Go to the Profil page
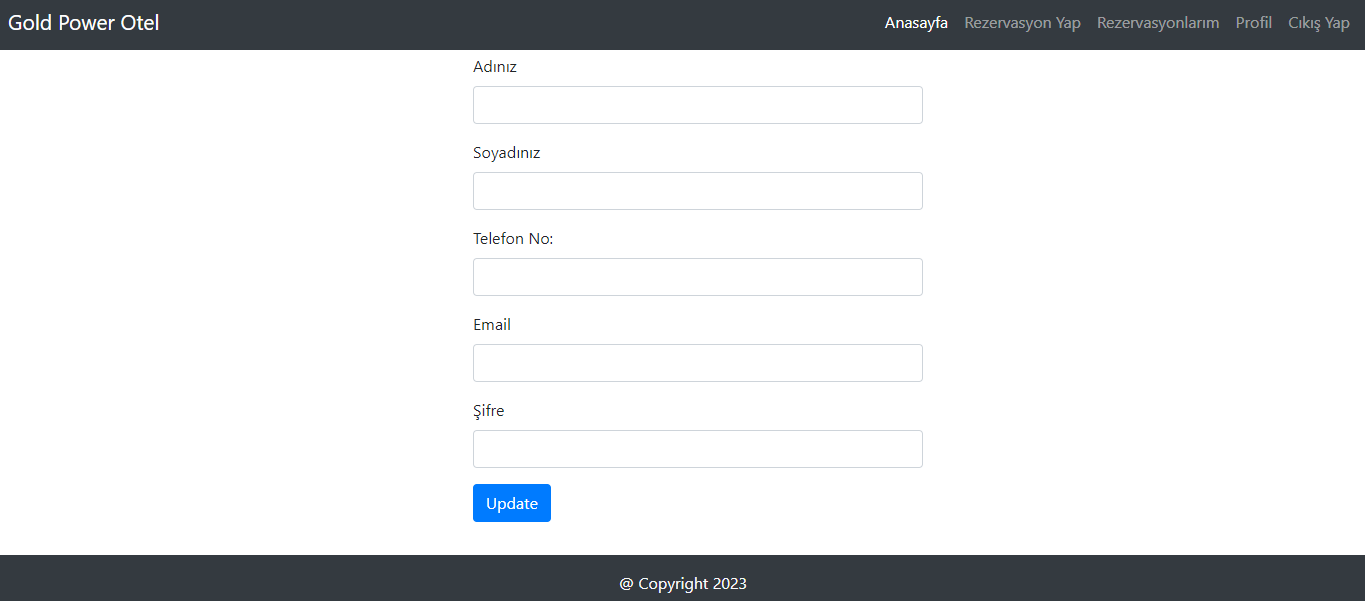Viewport: 1365px width, 601px height. (x=1253, y=22)
